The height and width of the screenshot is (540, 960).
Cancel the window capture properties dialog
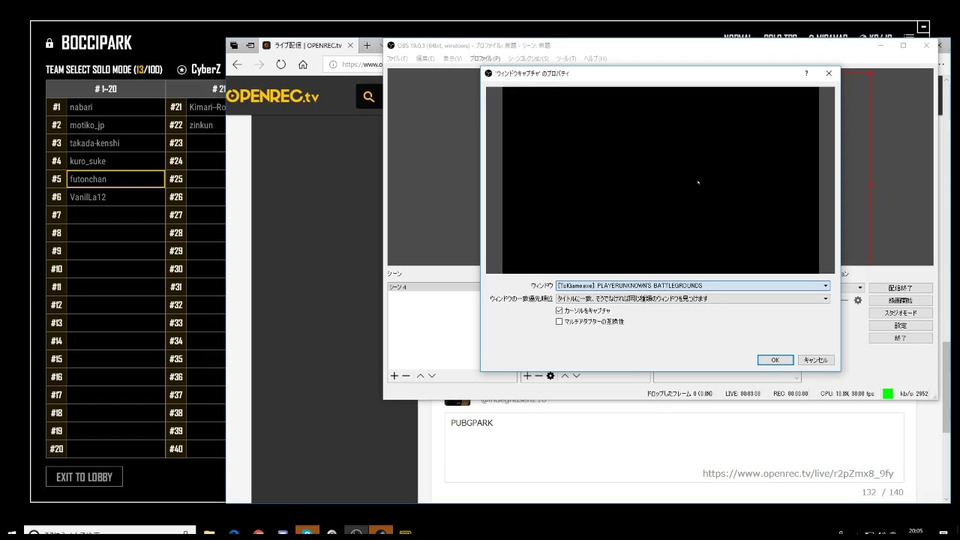click(816, 360)
